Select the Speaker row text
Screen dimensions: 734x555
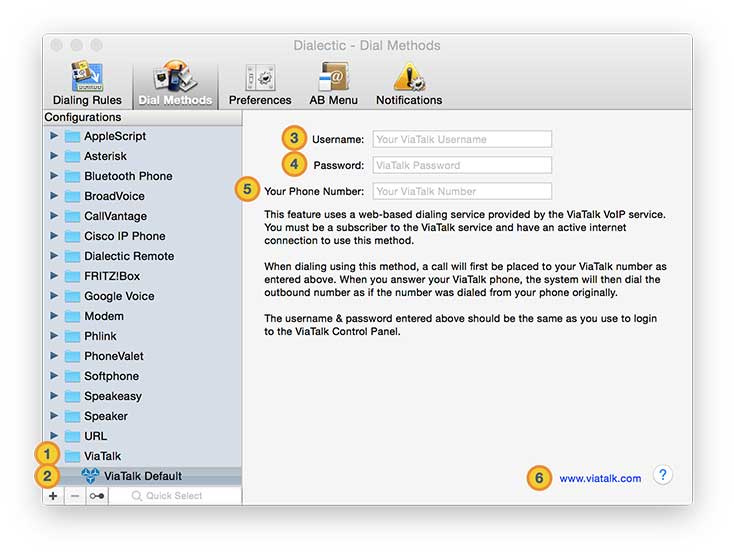tap(106, 416)
